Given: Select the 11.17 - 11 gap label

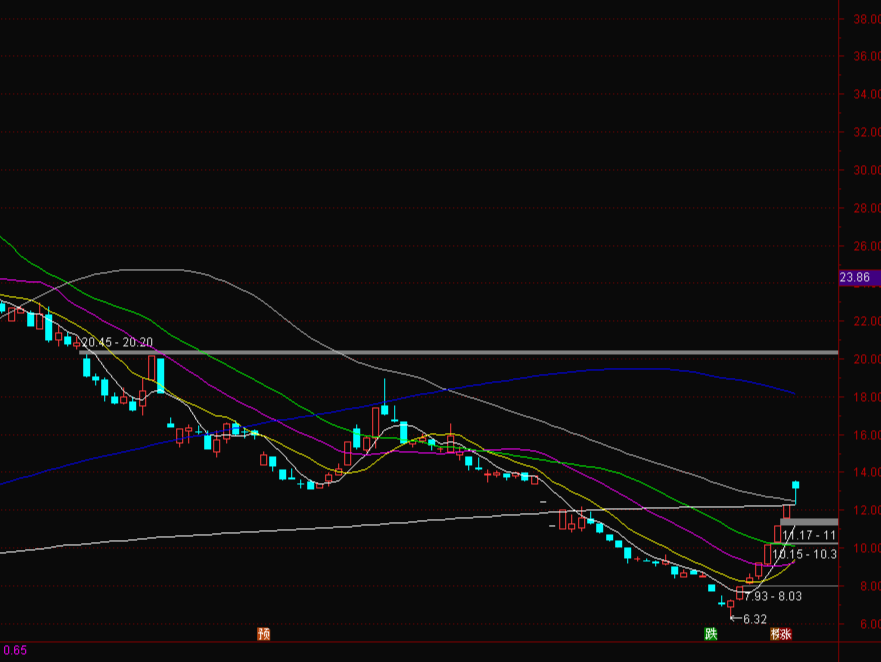Looking at the screenshot, I should tap(810, 535).
